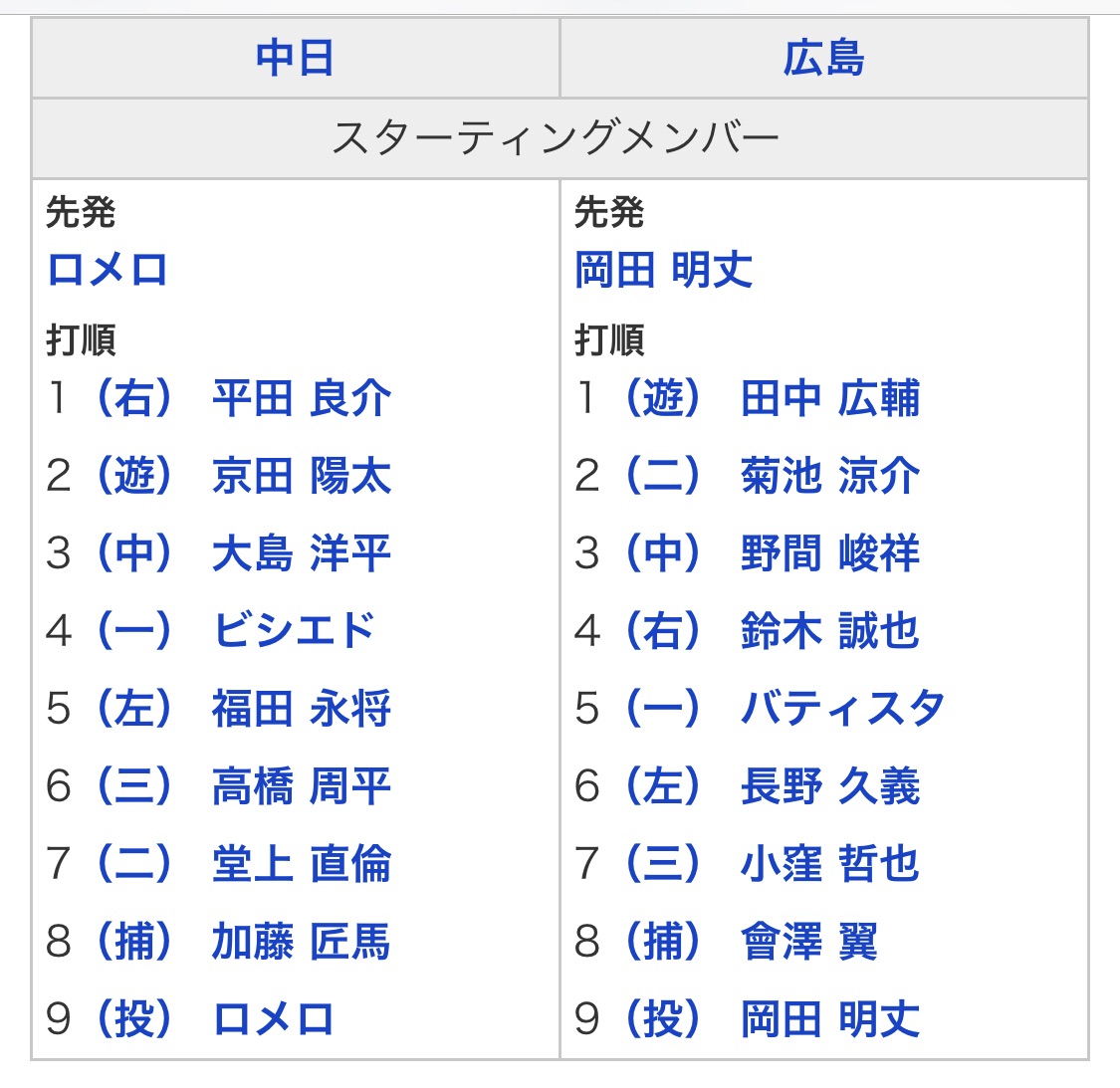
Task: Select player link 大島 洋平
Action: 302,552
